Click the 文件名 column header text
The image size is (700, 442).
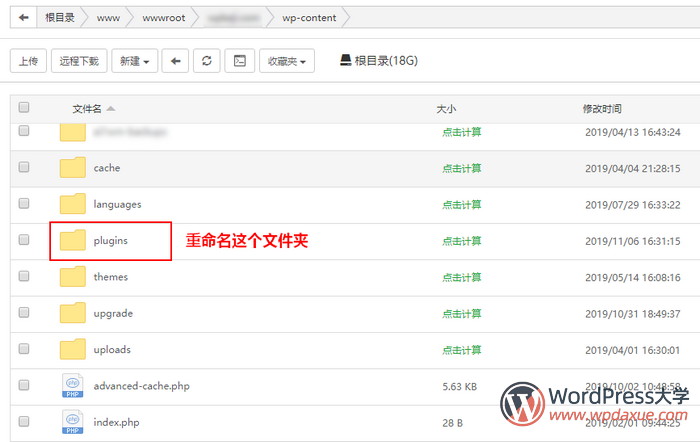[x=87, y=108]
